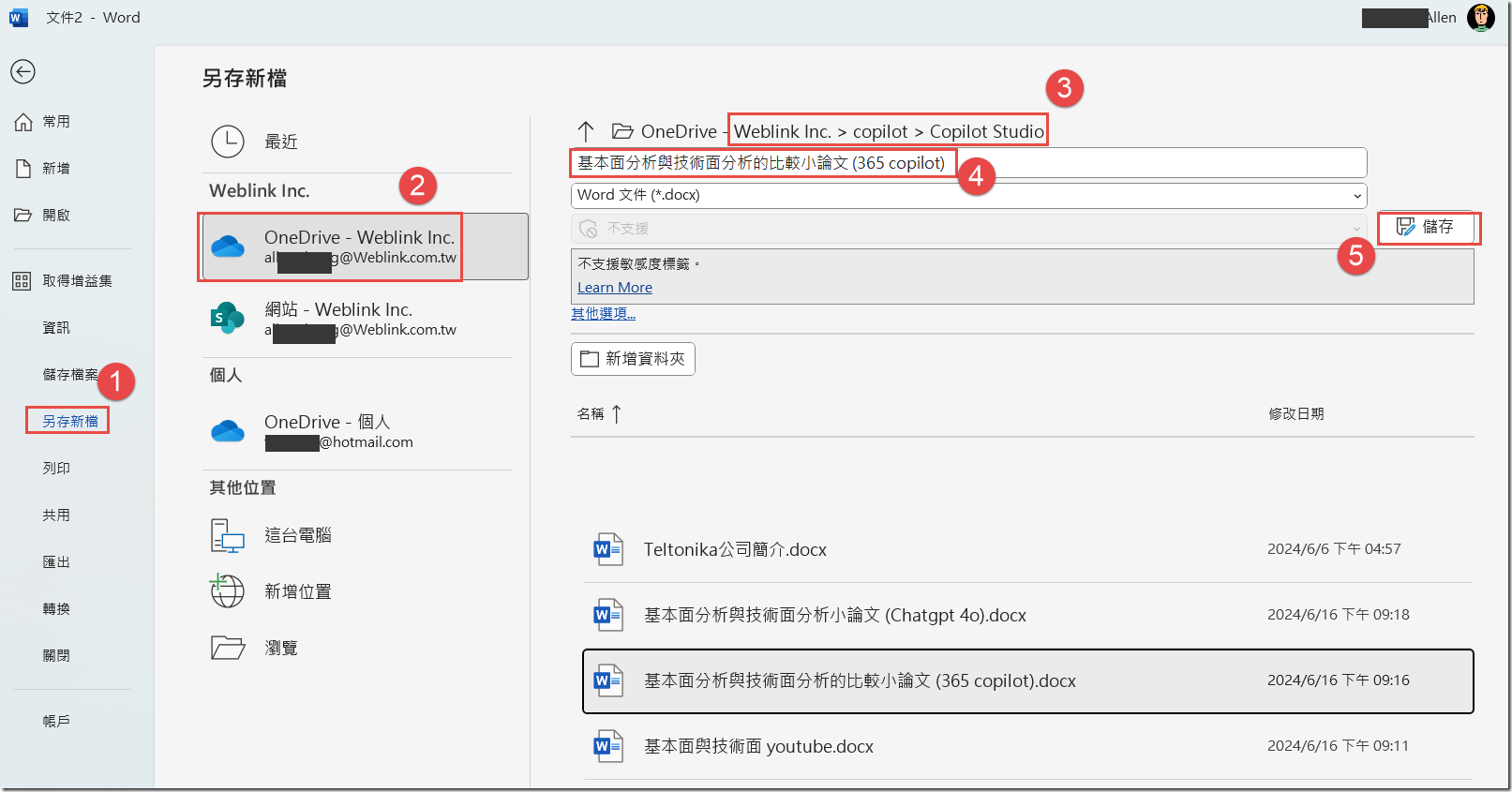This screenshot has height=792, width=1512.
Task: Open the 常用 (Home) page
Action: [x=43, y=122]
